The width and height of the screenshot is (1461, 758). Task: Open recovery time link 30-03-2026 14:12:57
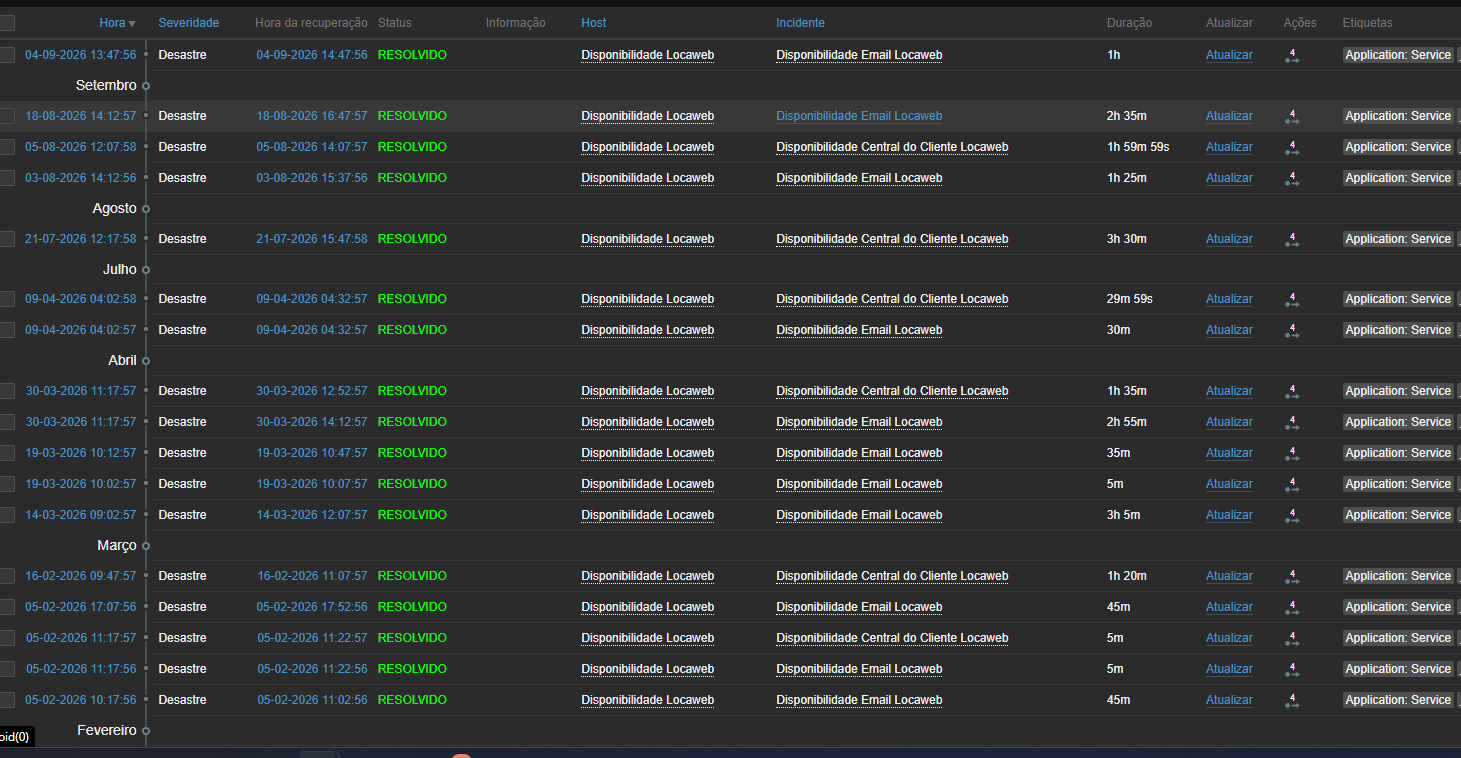pyautogui.click(x=312, y=422)
